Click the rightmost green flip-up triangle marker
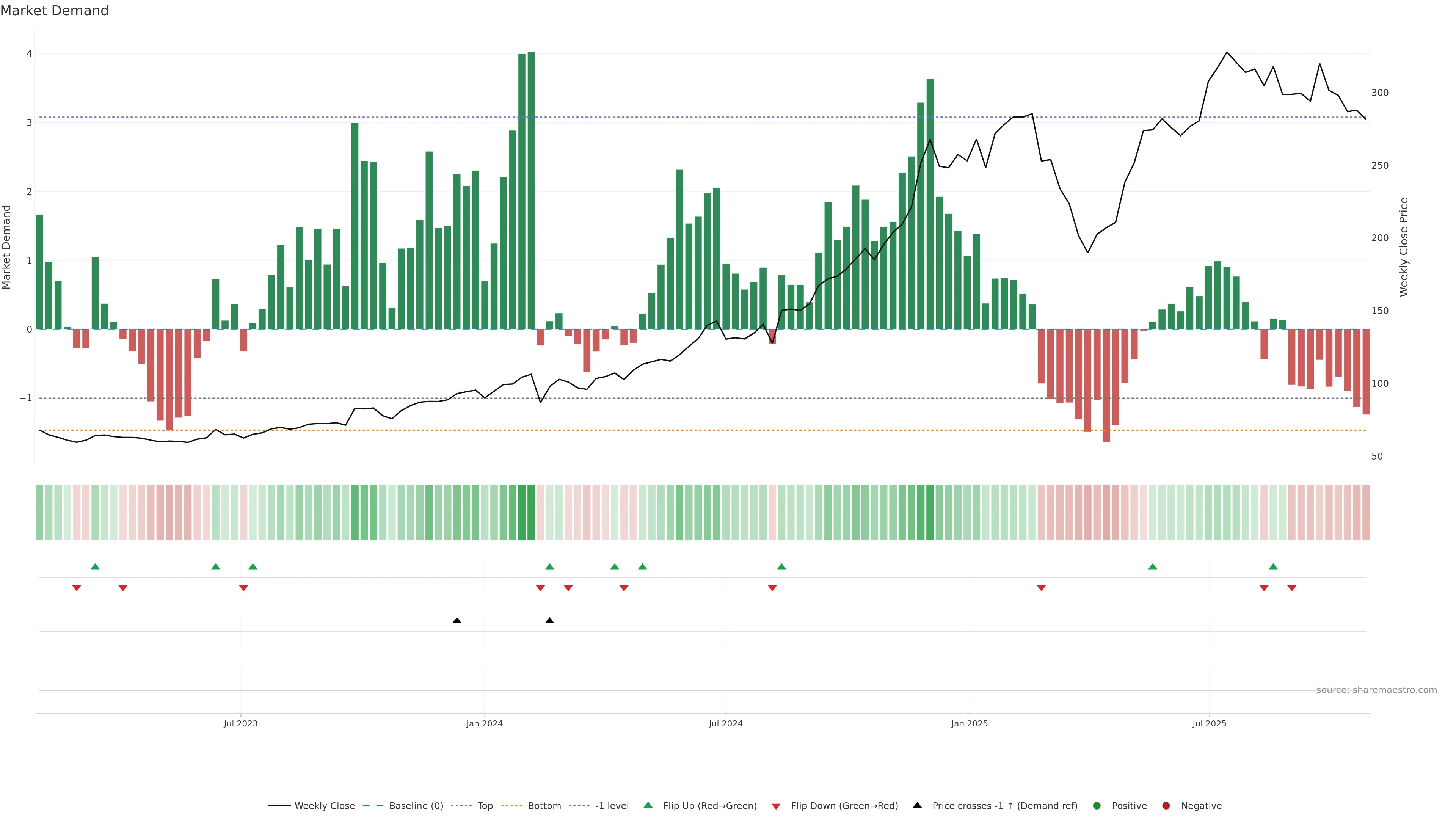Image resolution: width=1456 pixels, height=819 pixels. coord(1273,566)
